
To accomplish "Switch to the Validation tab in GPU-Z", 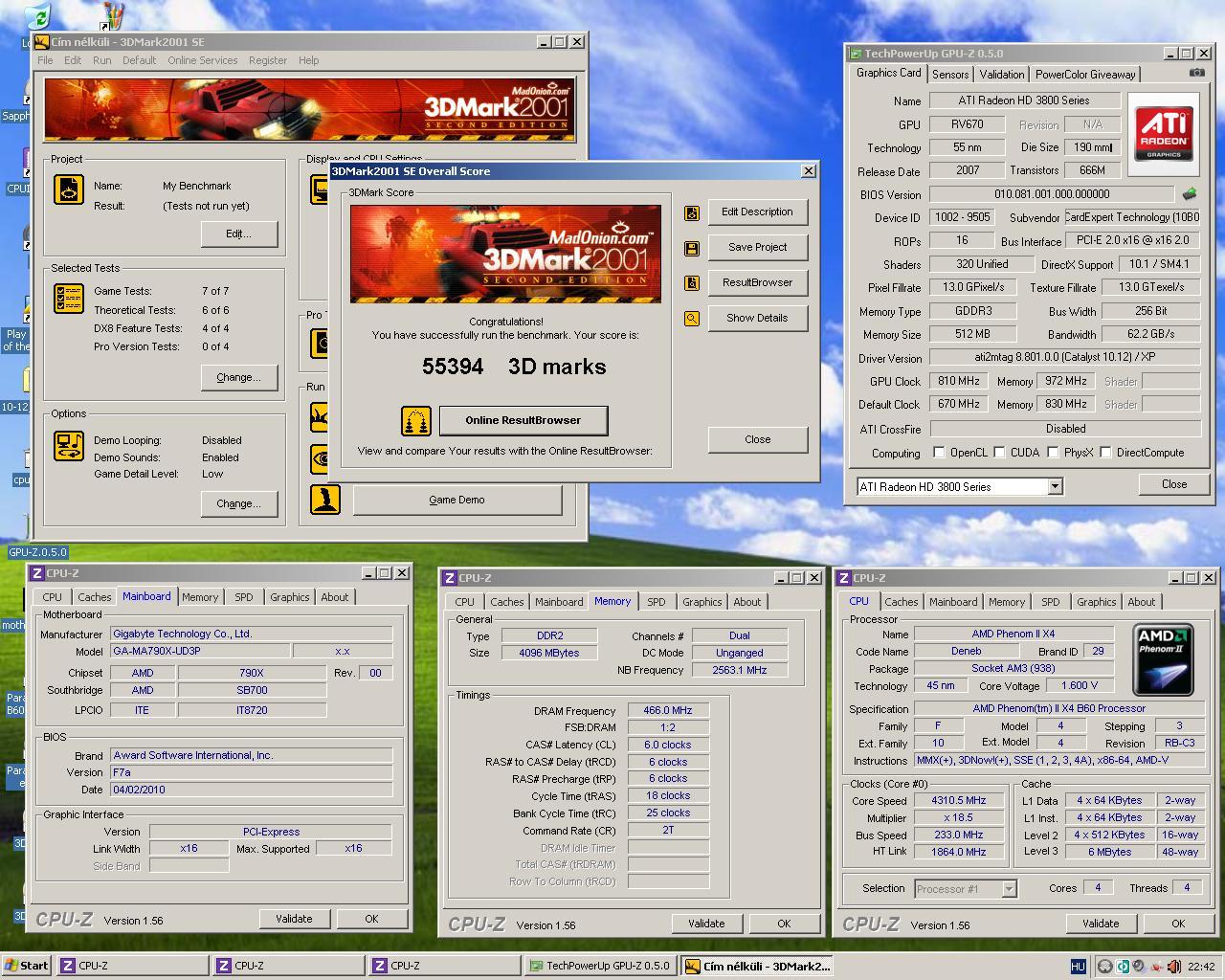I will 1002,75.
